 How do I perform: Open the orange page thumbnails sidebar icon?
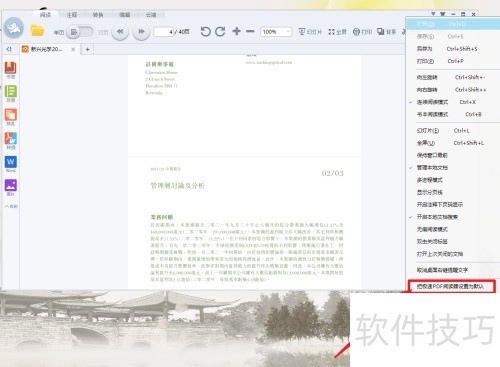coord(11,117)
